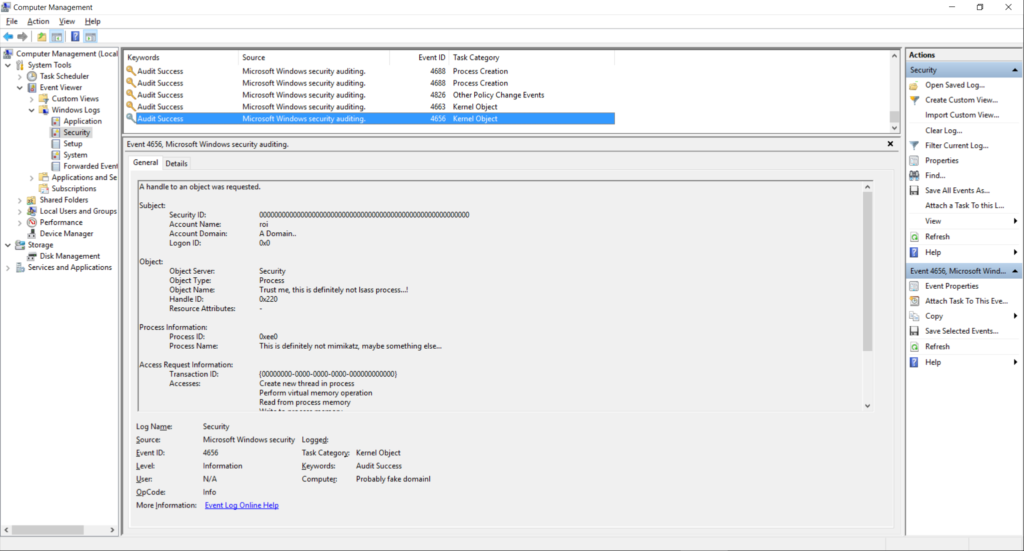
Task: Select the Setup log in tree
Action: click(x=72, y=144)
